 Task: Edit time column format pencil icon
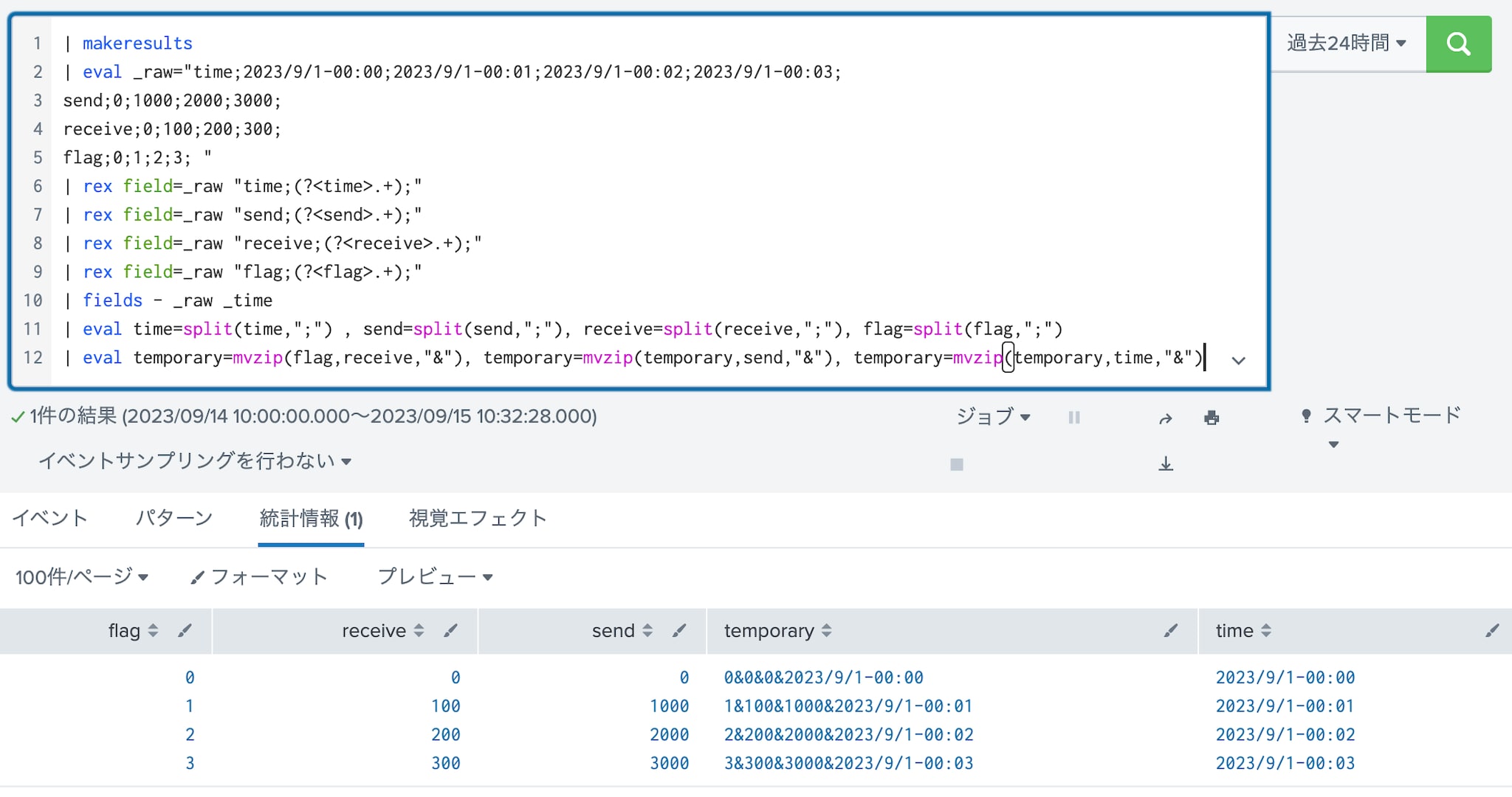[x=1492, y=630]
